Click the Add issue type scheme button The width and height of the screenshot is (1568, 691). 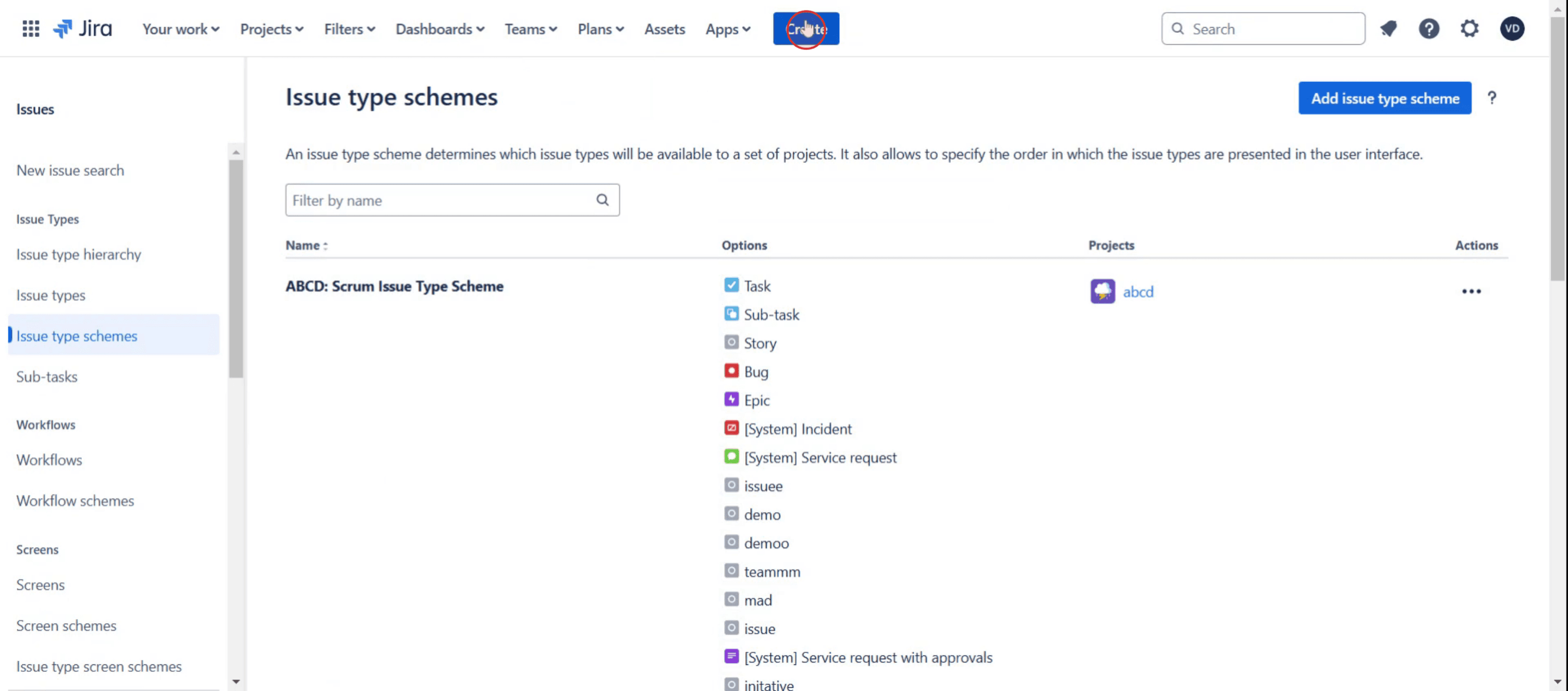pyautogui.click(x=1385, y=98)
